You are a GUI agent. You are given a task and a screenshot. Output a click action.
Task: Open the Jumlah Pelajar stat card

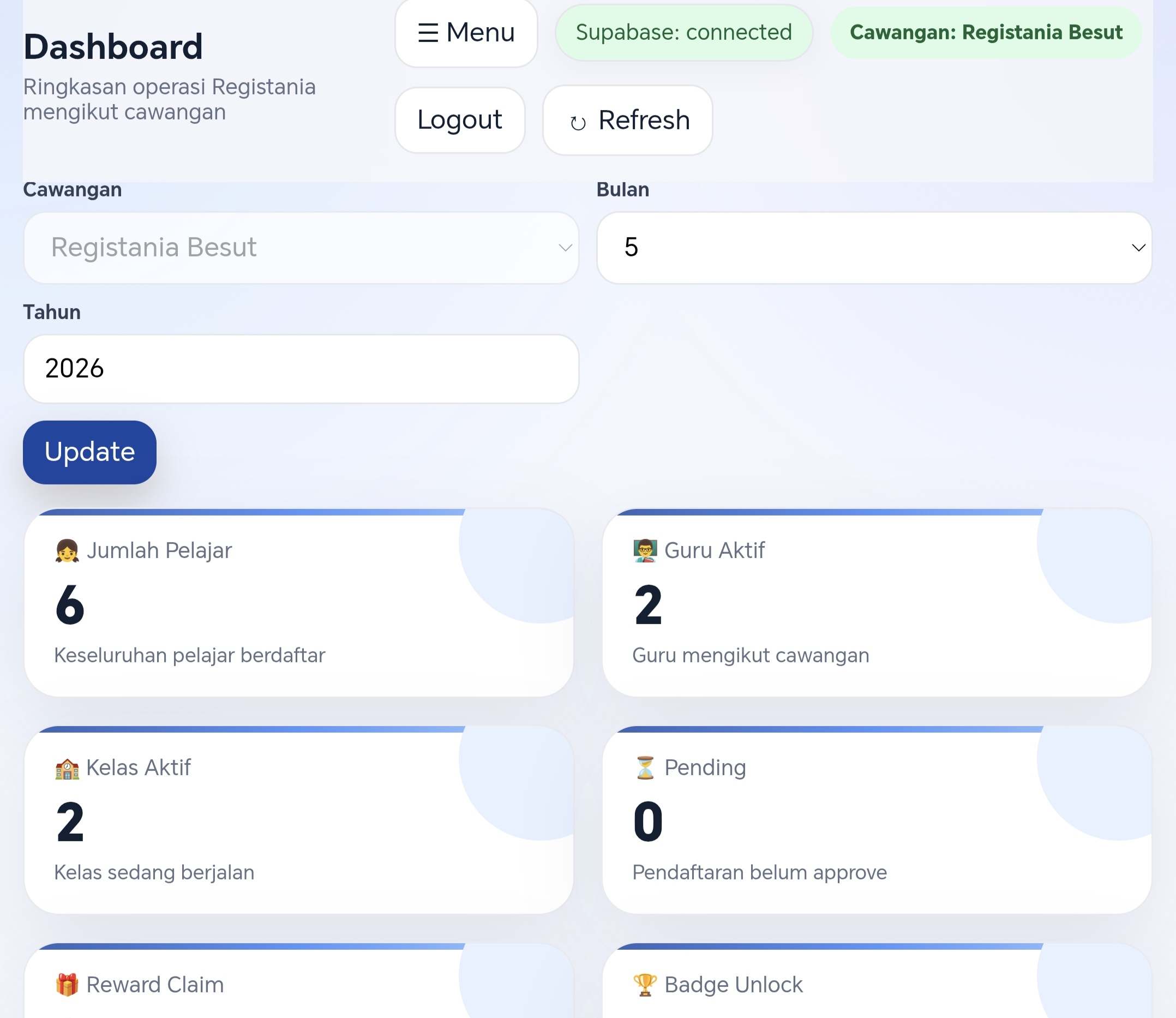point(299,603)
